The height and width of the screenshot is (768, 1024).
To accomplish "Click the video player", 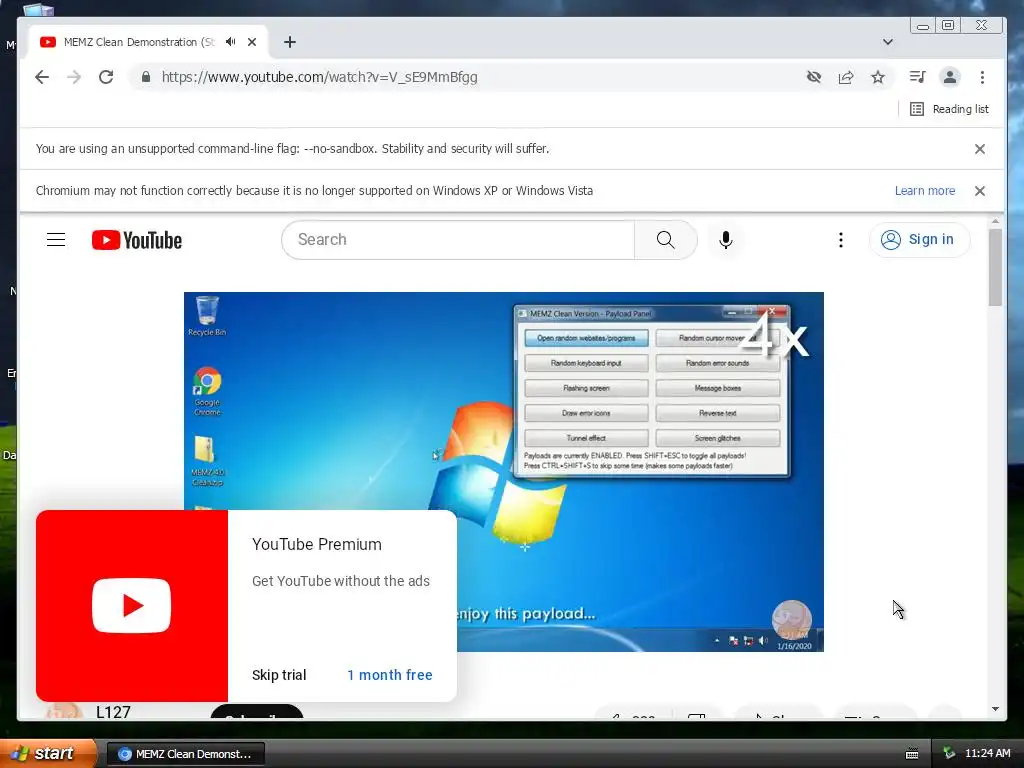I will (504, 472).
